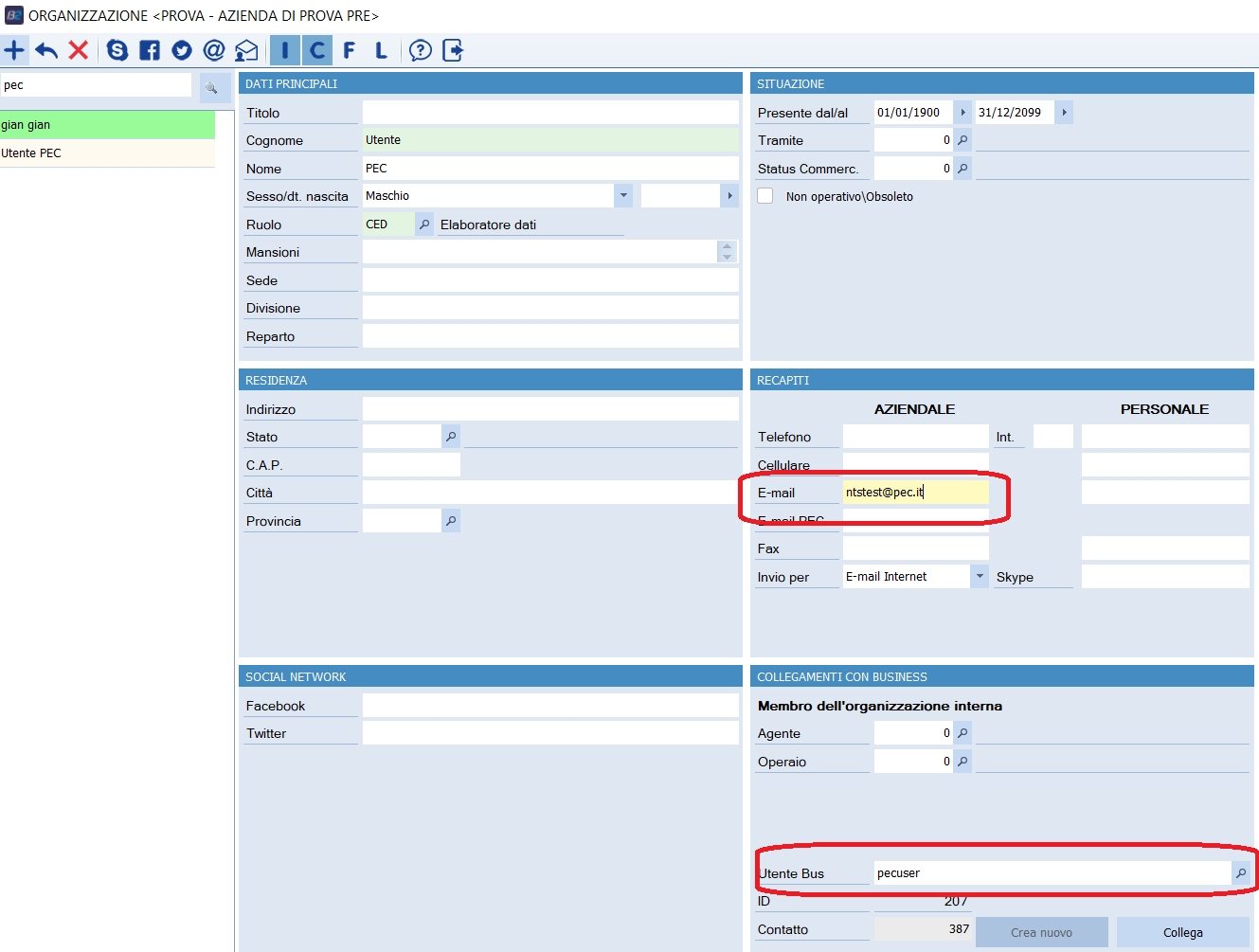
Task: Click the Sede input field
Action: click(x=550, y=280)
